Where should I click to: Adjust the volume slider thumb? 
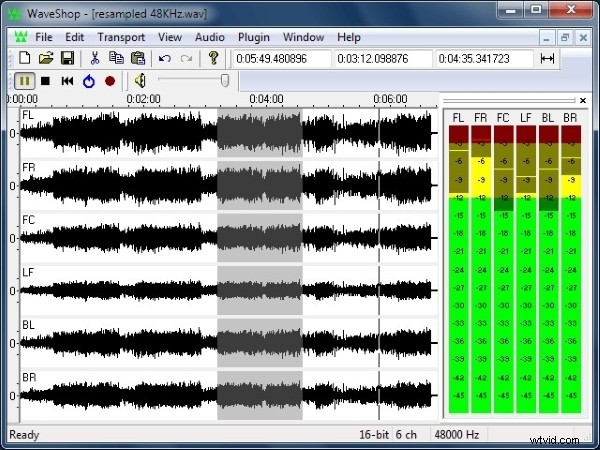(x=225, y=80)
